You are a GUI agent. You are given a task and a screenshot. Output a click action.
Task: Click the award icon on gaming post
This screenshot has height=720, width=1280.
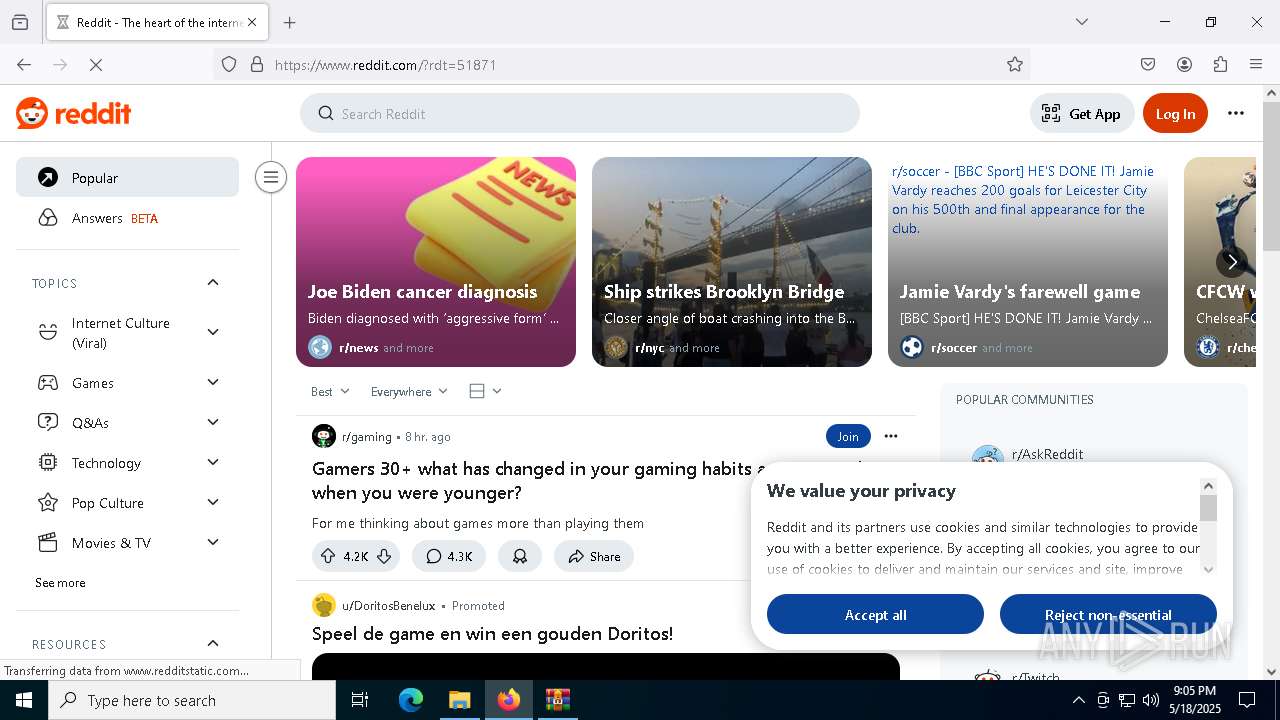click(x=520, y=556)
